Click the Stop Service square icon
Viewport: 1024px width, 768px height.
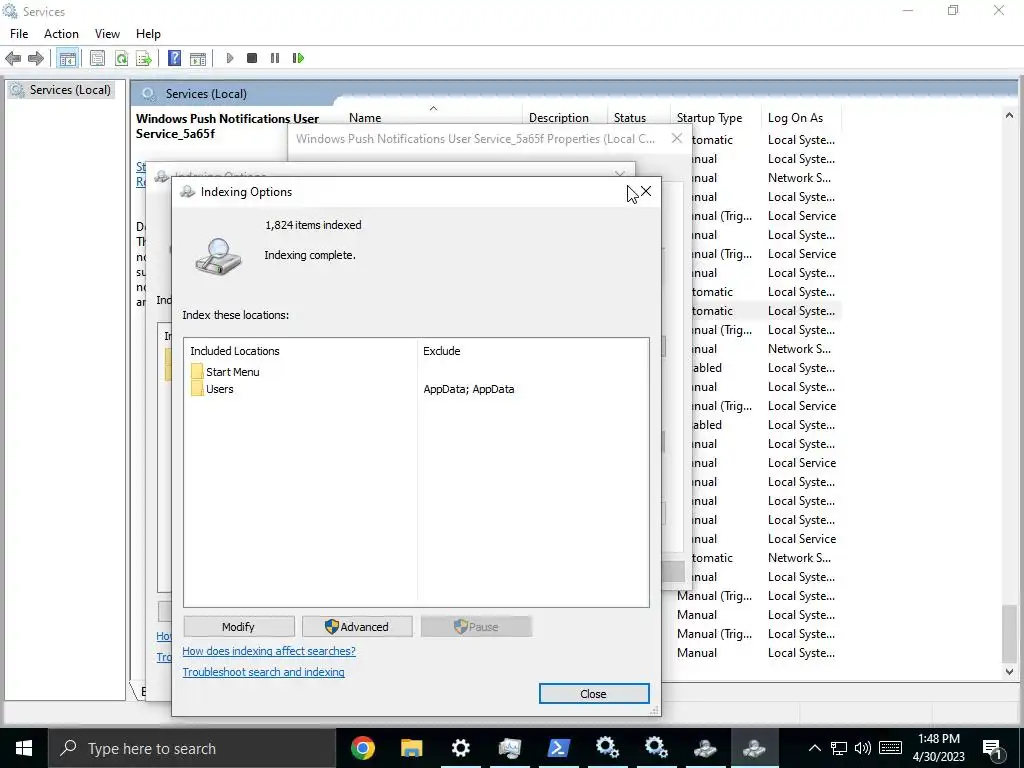(252, 58)
